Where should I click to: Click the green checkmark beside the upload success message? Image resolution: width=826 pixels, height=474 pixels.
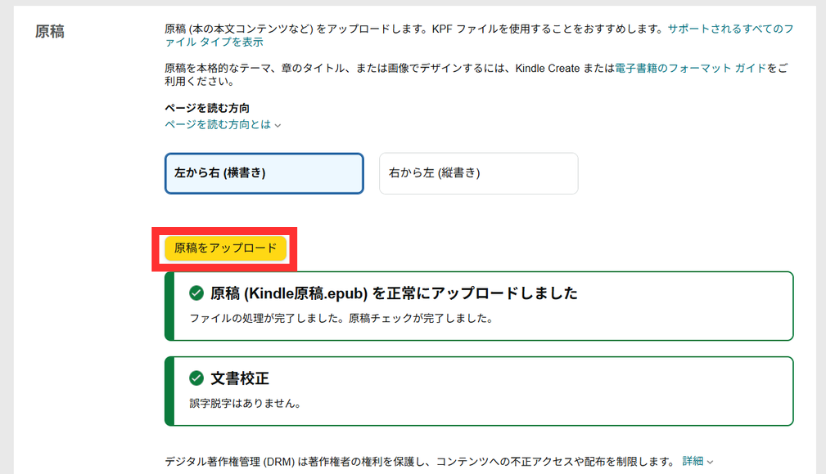tap(197, 294)
